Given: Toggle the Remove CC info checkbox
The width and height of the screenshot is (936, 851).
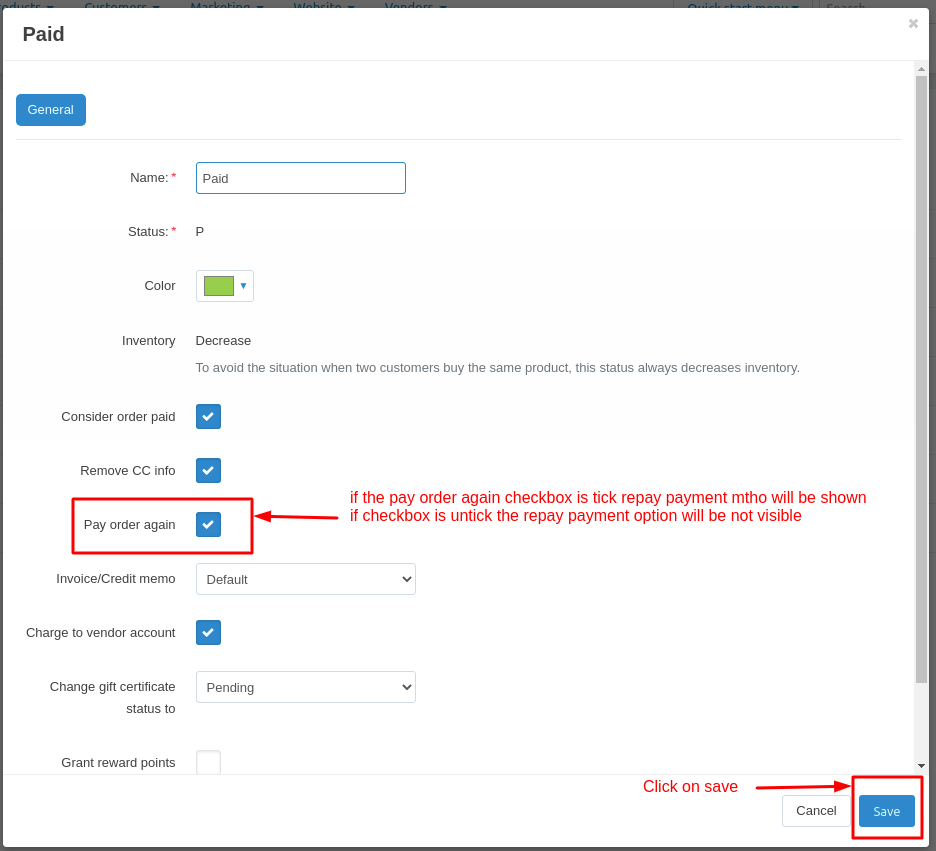Looking at the screenshot, I should coord(208,471).
